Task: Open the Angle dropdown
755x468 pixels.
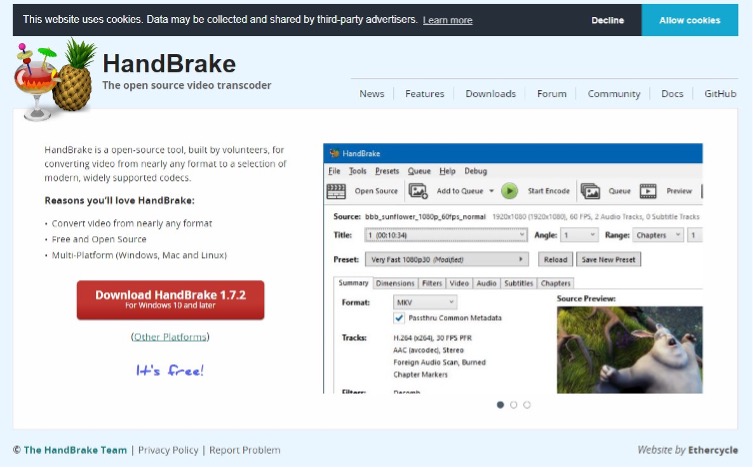Action: click(579, 235)
